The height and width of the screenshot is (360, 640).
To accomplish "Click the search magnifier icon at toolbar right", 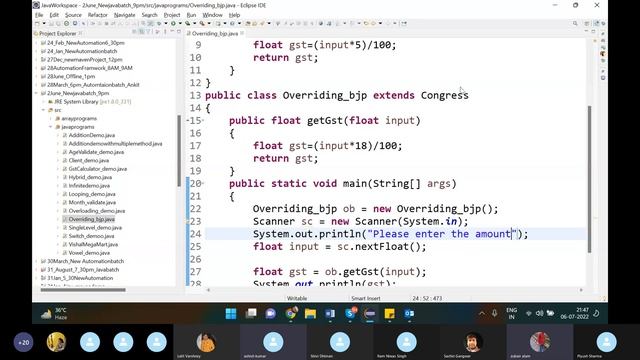I will tap(575, 24).
